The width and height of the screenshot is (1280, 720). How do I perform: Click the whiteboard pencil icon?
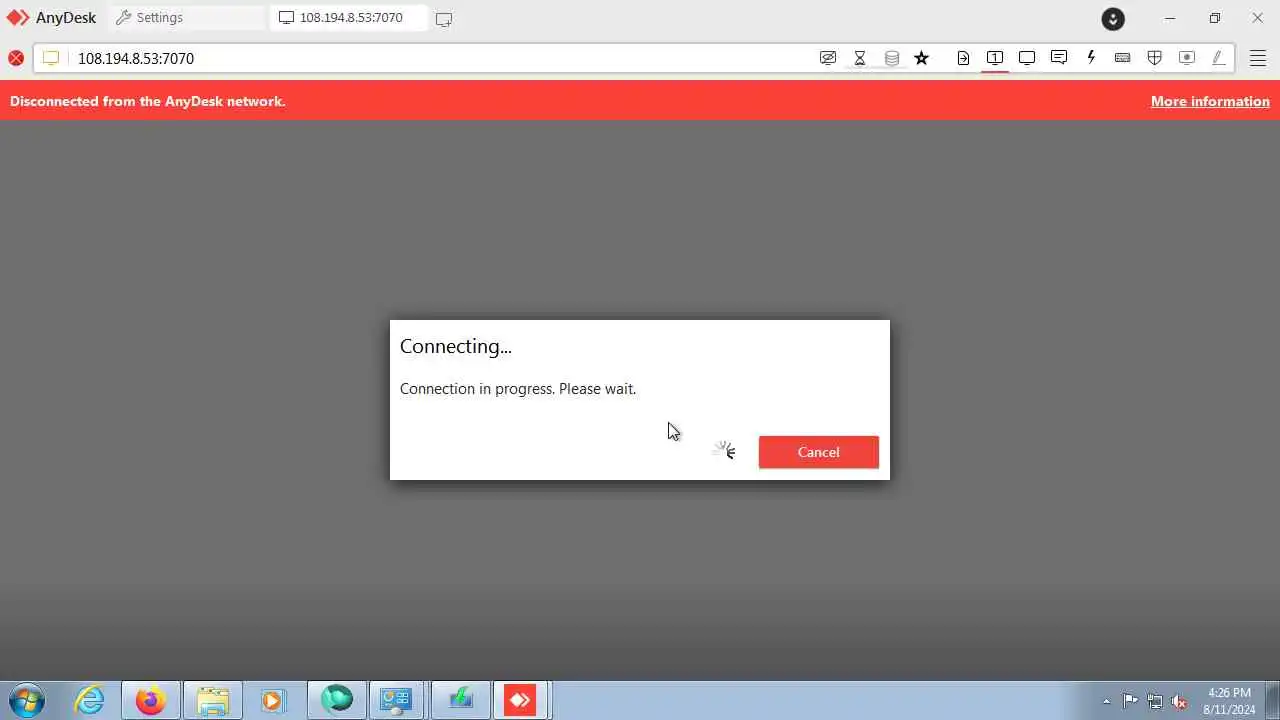point(1219,58)
